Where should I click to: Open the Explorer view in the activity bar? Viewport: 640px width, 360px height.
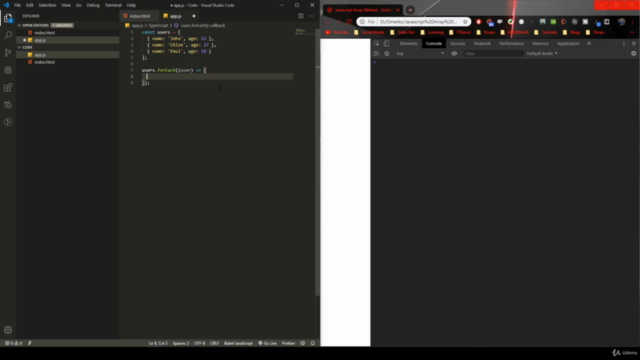(x=8, y=18)
